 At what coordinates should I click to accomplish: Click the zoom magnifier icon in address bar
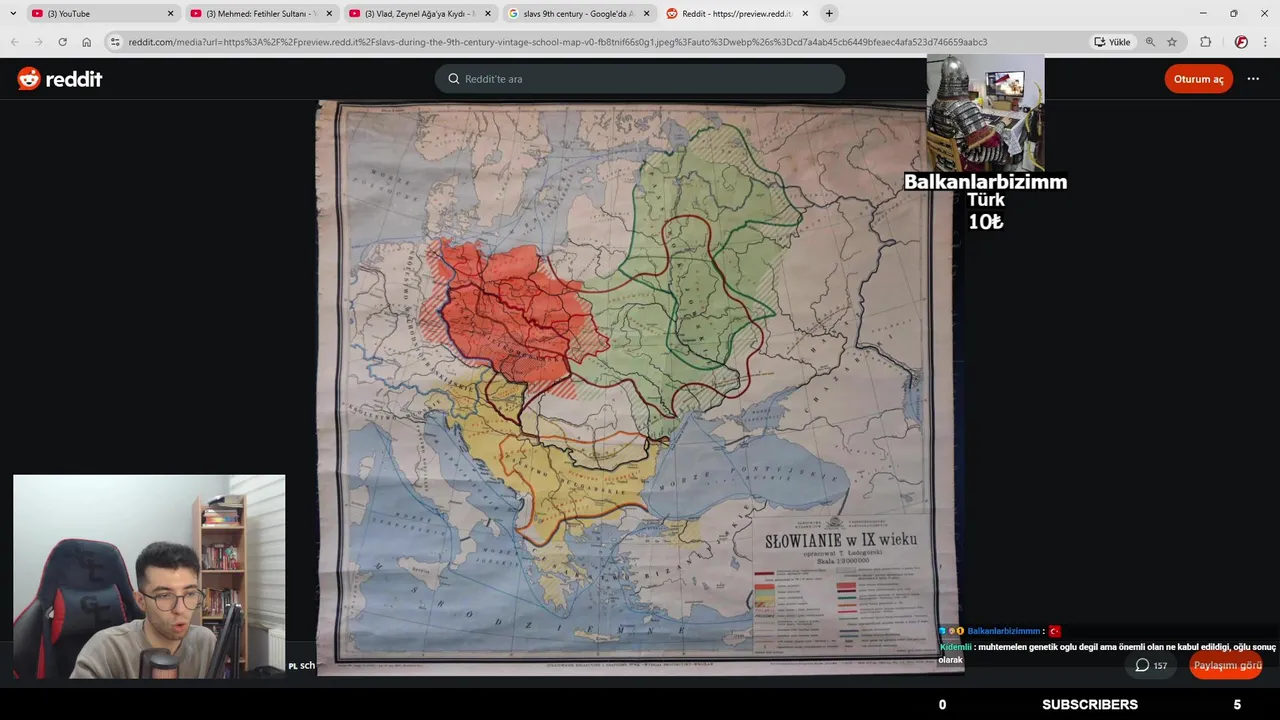(x=1150, y=42)
